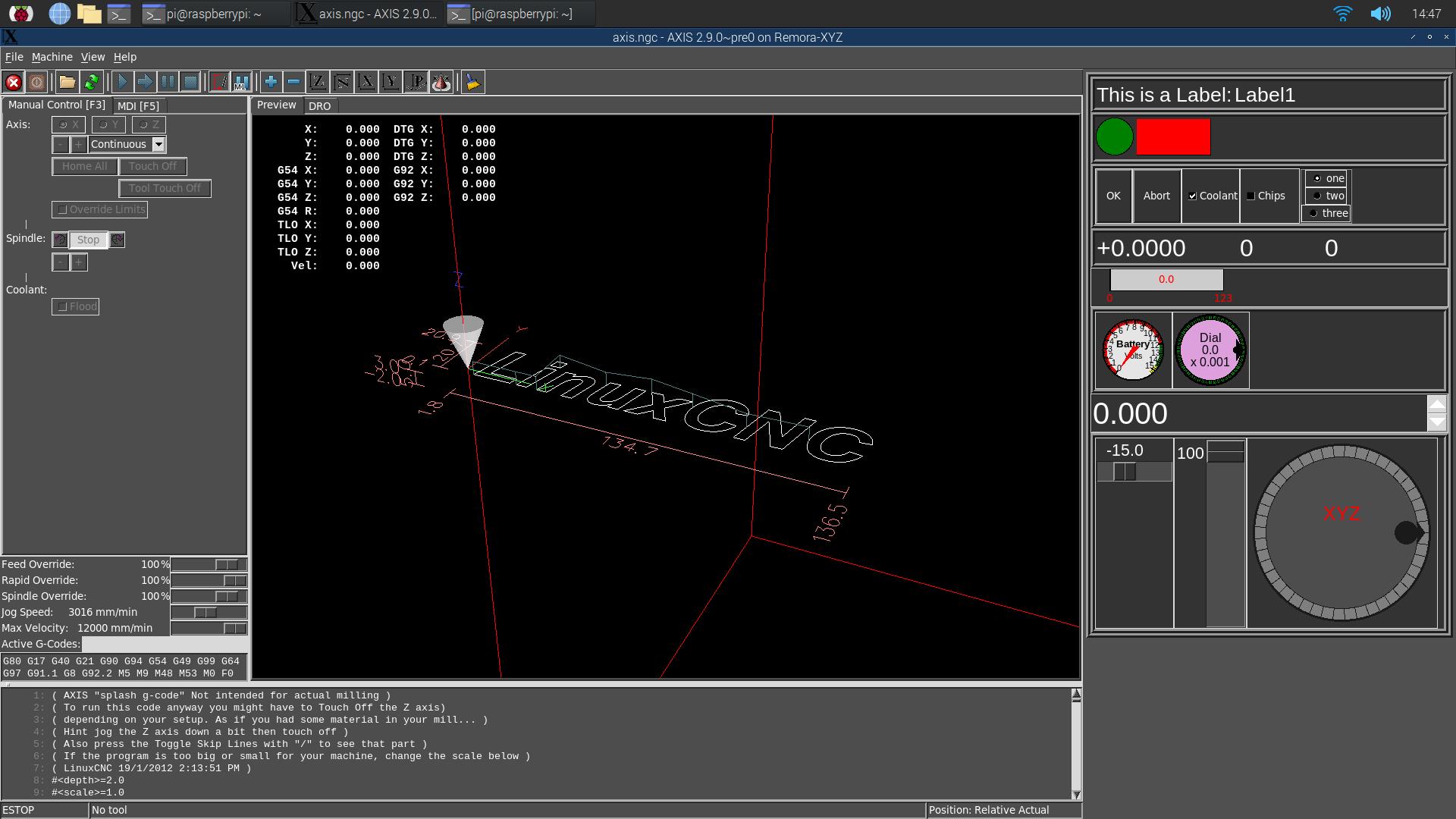Open file manager from taskbar
This screenshot has width=1456, height=819.
(89, 14)
